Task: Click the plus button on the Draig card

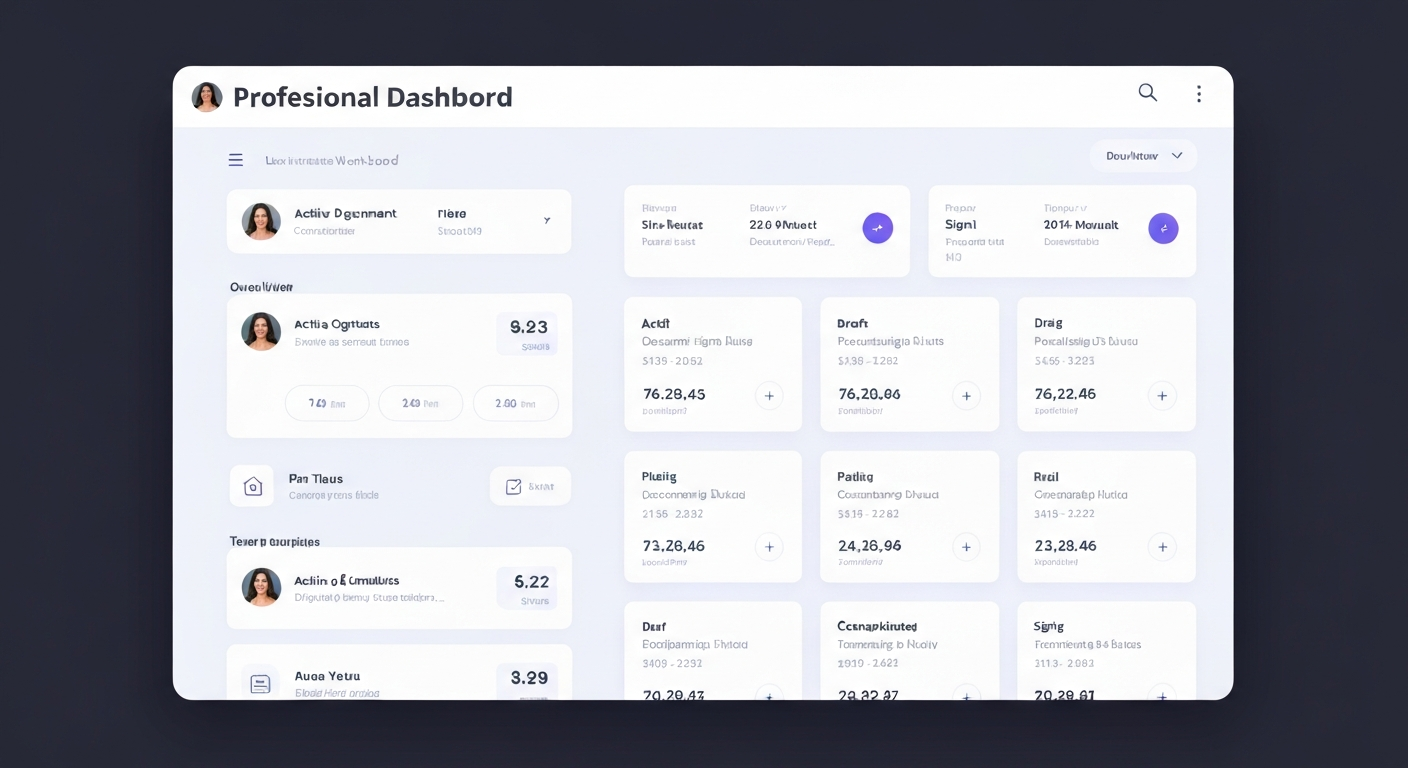Action: point(1162,396)
